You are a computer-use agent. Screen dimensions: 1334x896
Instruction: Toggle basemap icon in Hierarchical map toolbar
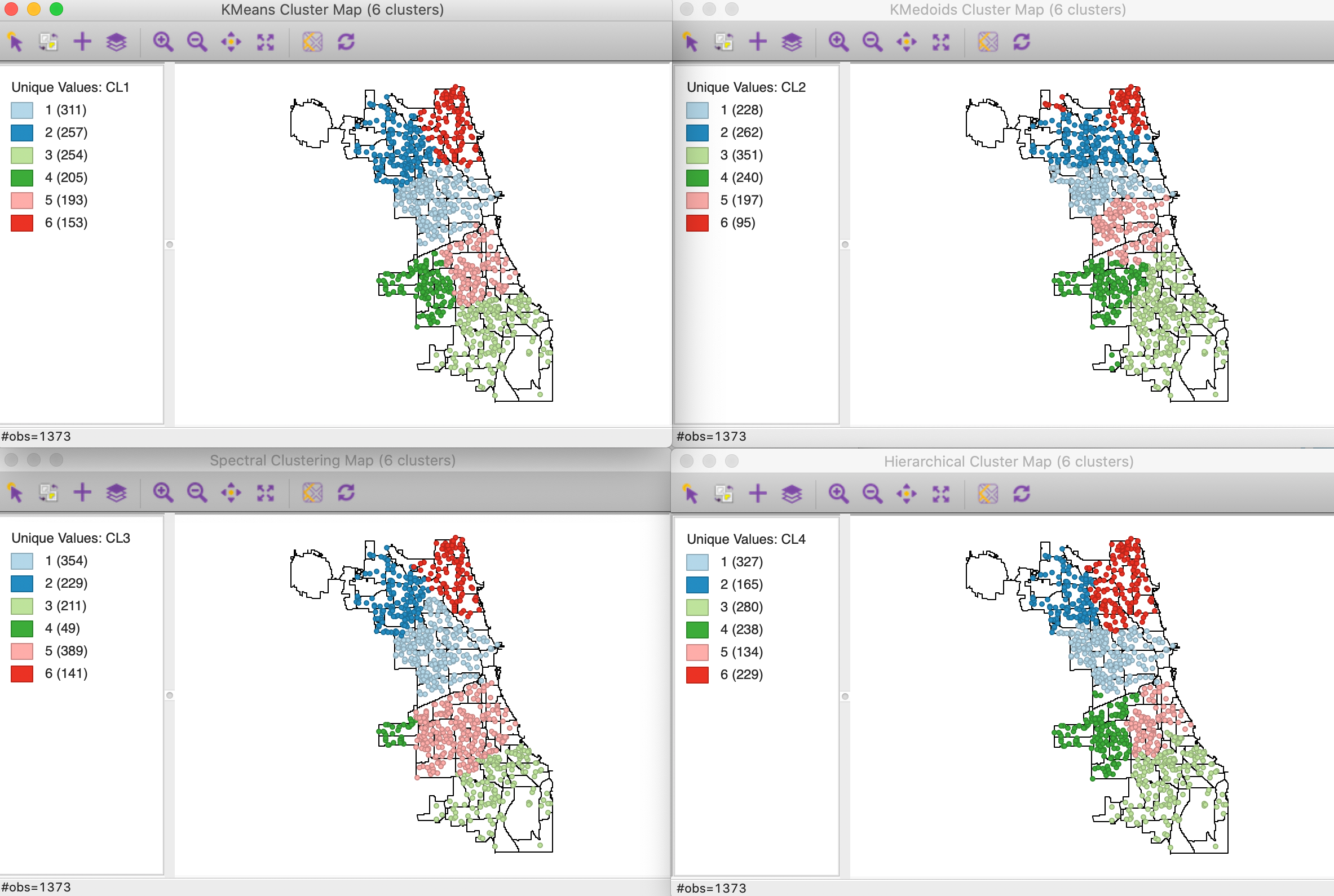[x=988, y=494]
